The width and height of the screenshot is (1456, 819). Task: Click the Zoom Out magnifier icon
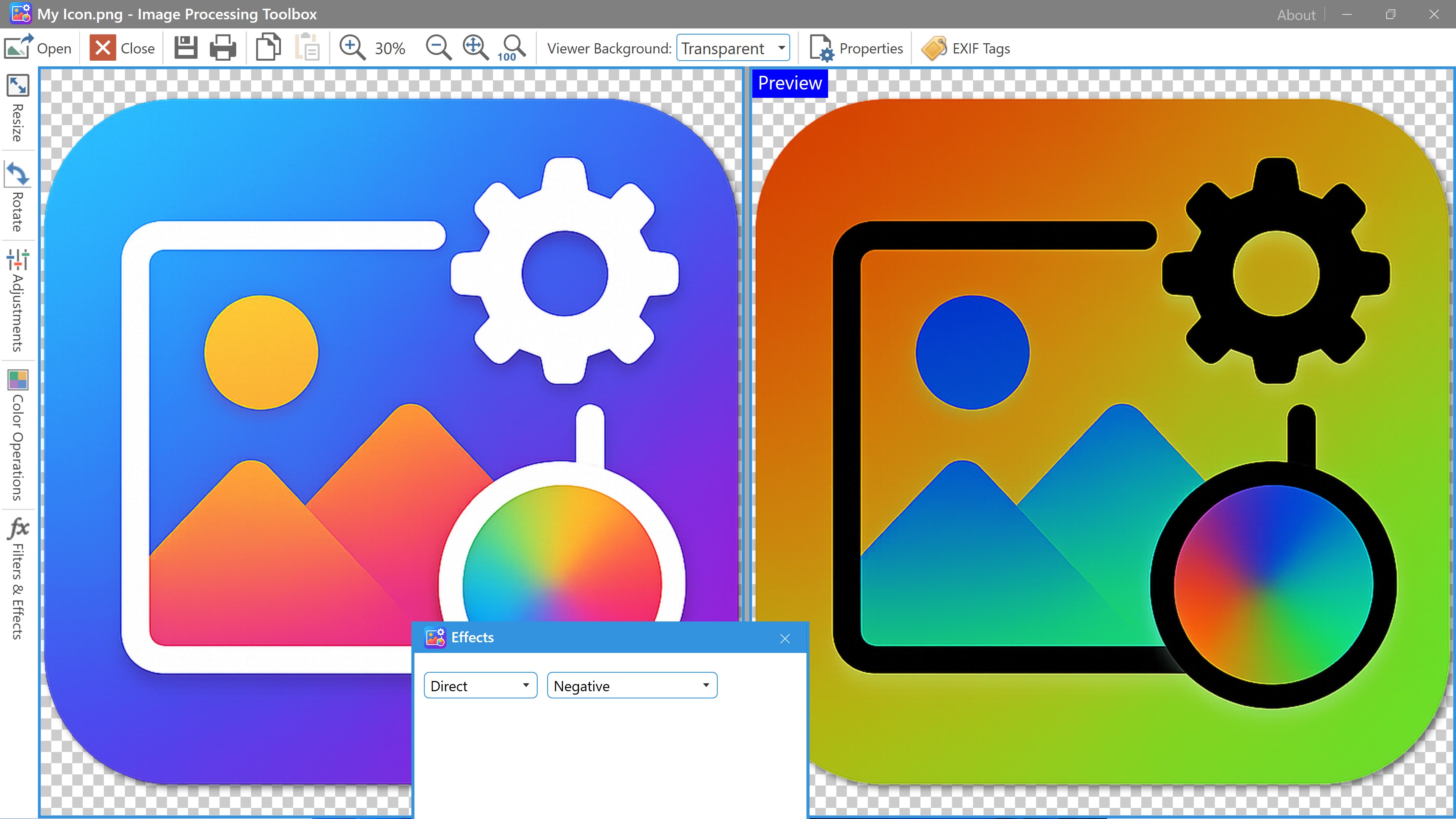pyautogui.click(x=438, y=48)
